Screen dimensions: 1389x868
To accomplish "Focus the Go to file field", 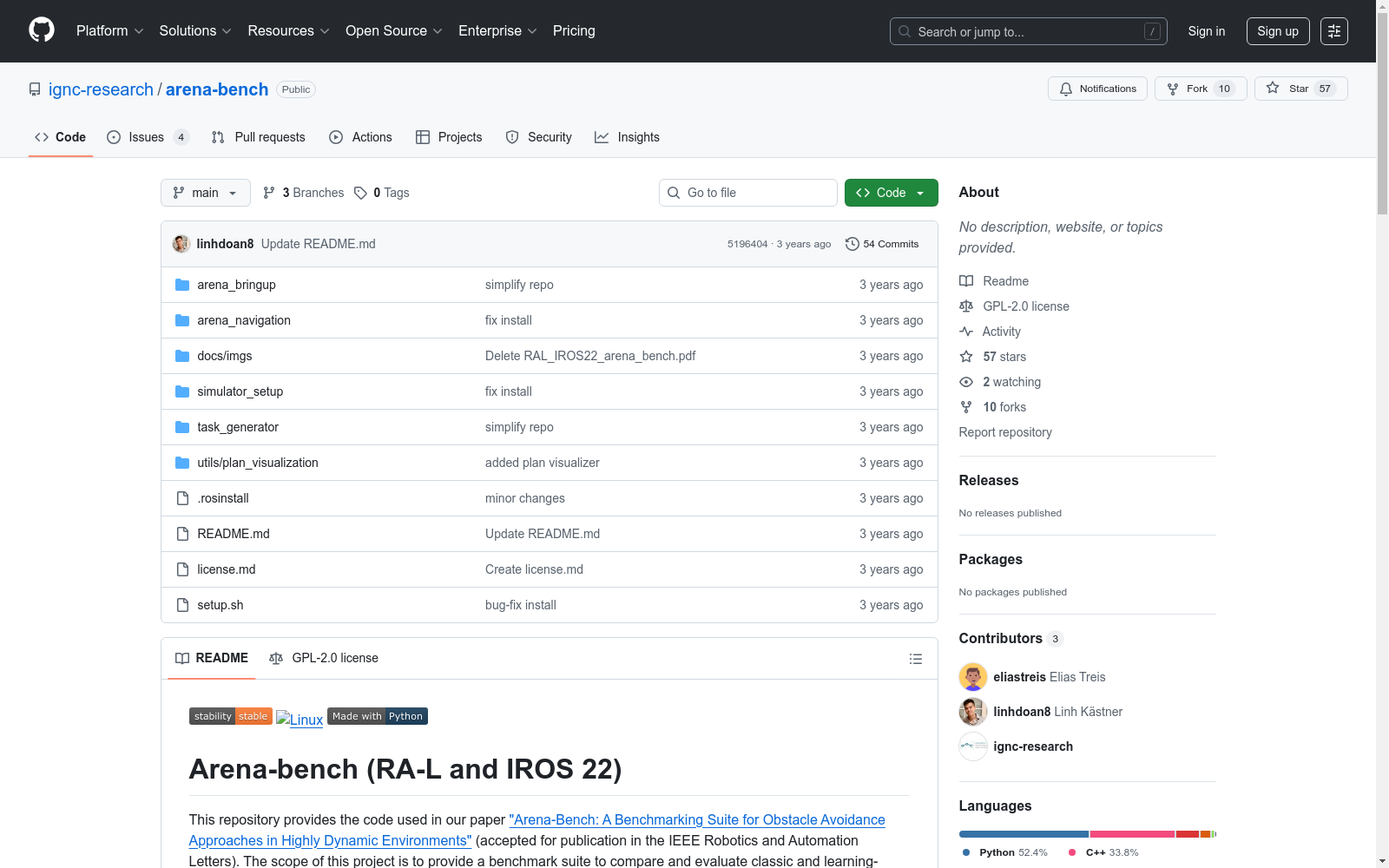I will [748, 193].
